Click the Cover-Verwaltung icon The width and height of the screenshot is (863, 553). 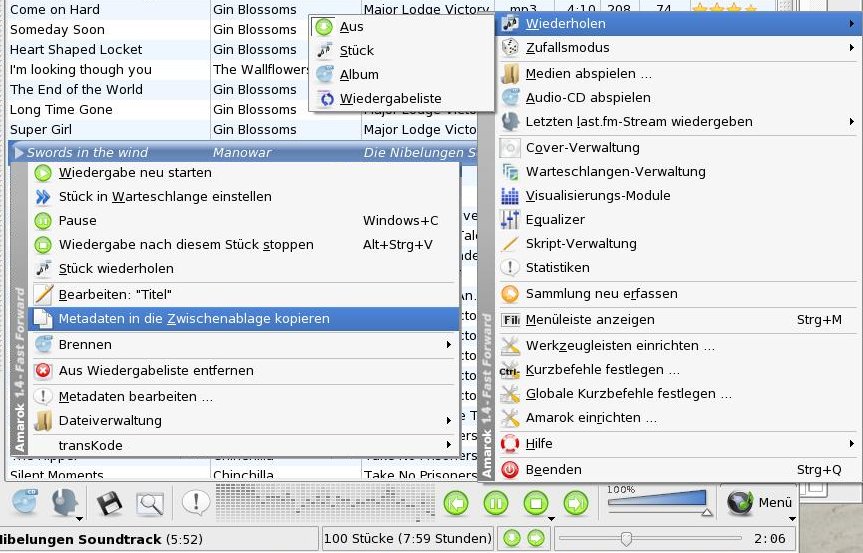[510, 147]
